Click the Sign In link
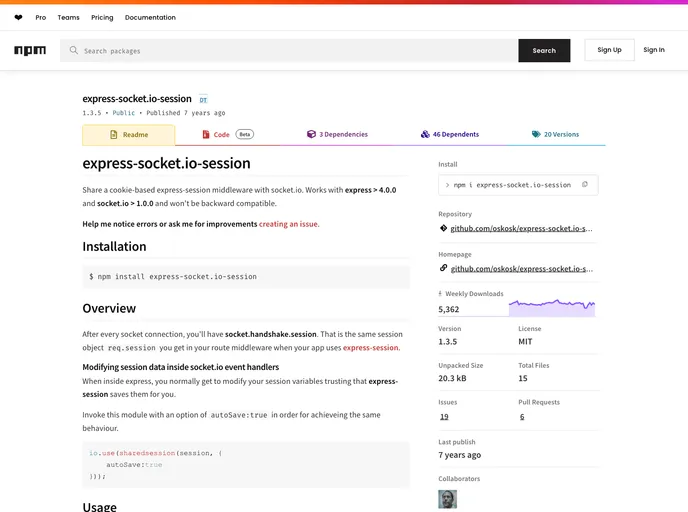The image size is (688, 512). tap(654, 50)
